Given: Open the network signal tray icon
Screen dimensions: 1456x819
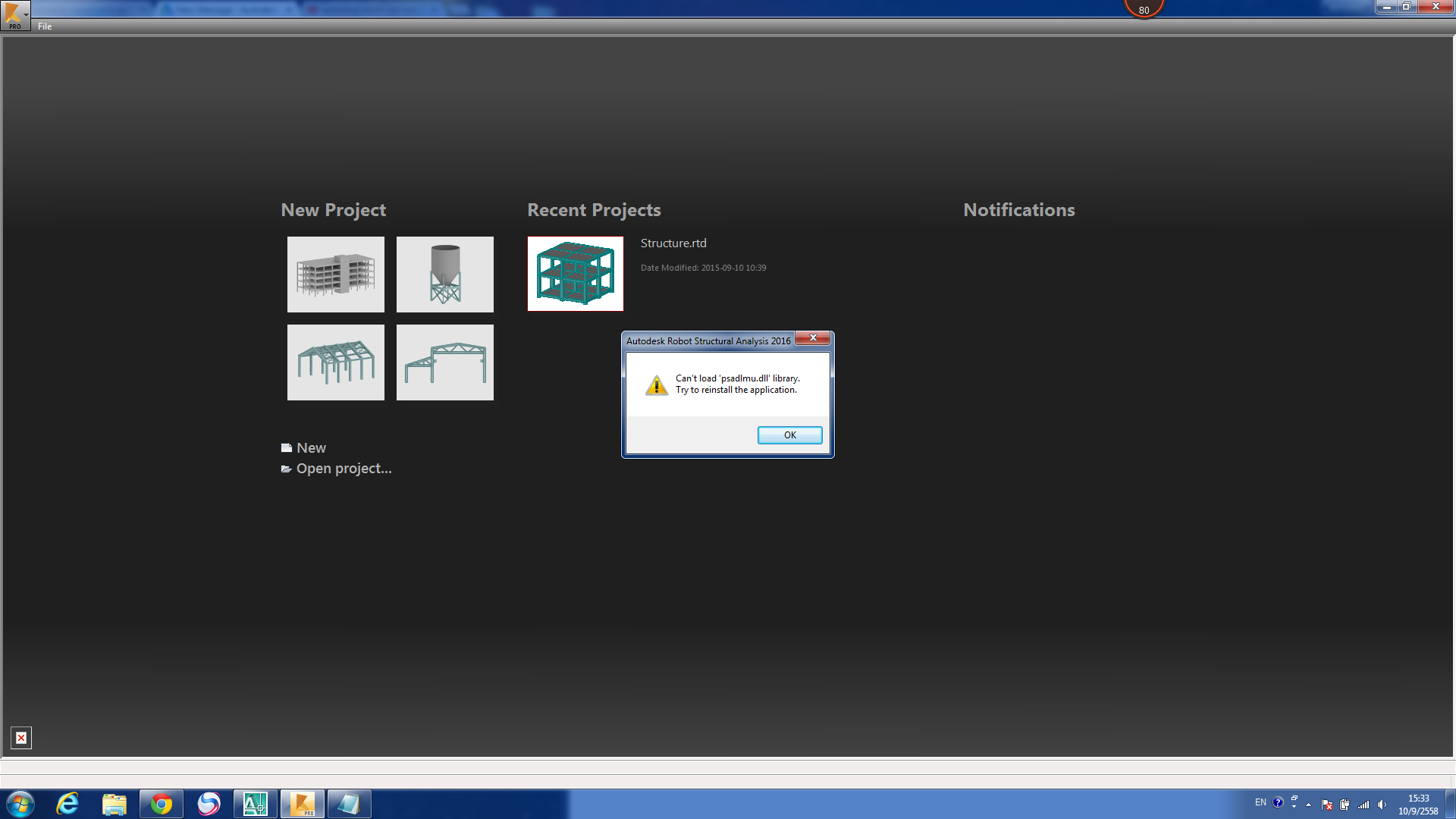Looking at the screenshot, I should [1363, 805].
